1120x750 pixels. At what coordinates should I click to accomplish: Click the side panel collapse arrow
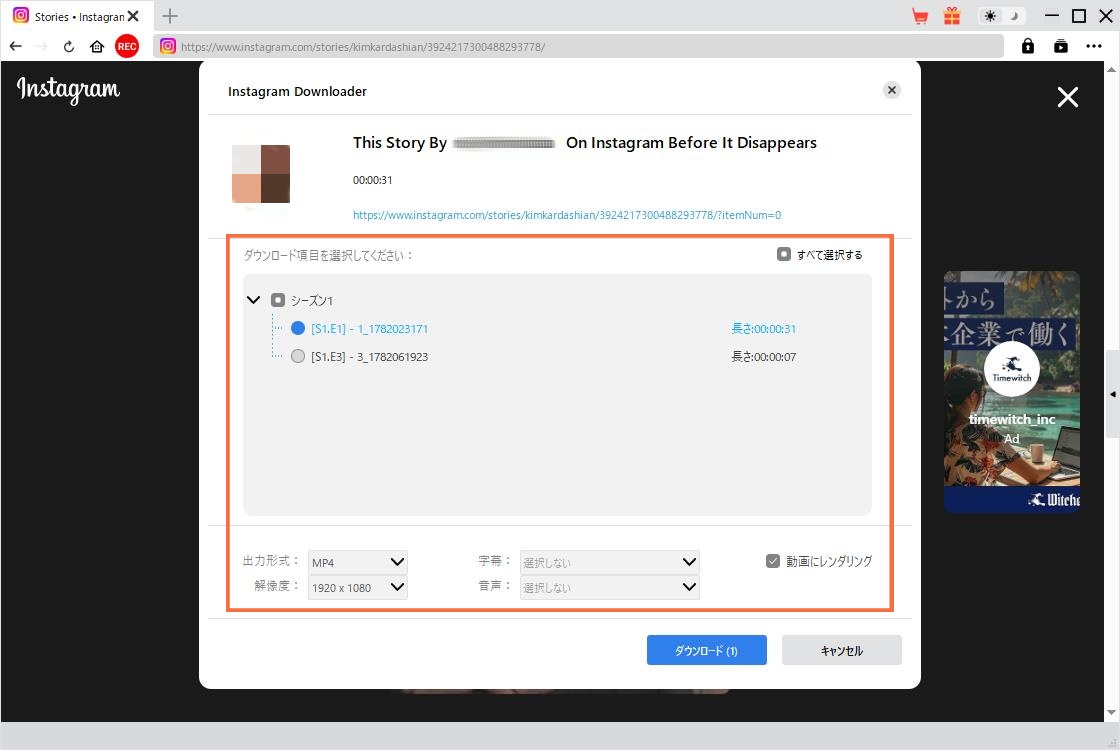pos(1112,394)
